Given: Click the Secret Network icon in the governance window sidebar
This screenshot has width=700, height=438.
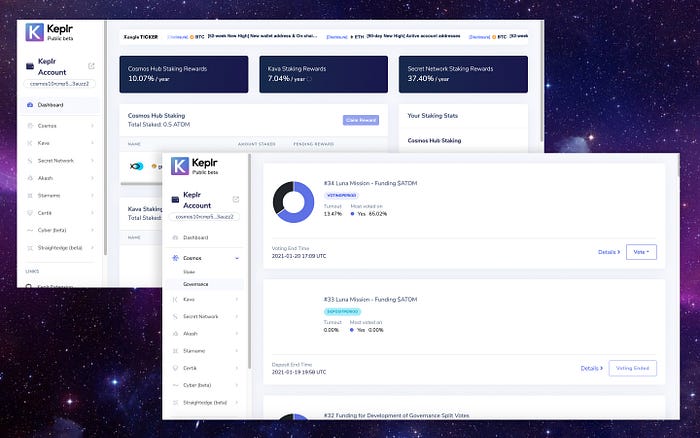Looking at the screenshot, I should tap(175, 317).
